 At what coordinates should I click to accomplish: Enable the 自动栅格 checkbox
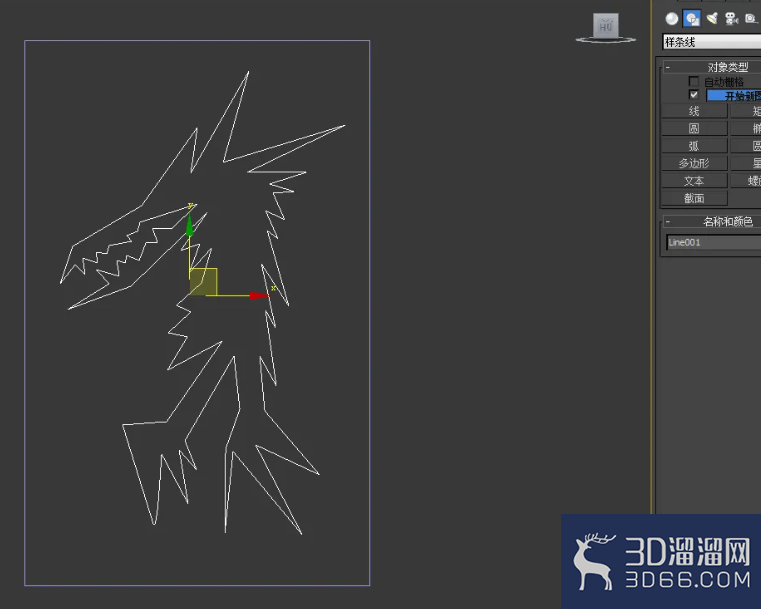tap(694, 82)
